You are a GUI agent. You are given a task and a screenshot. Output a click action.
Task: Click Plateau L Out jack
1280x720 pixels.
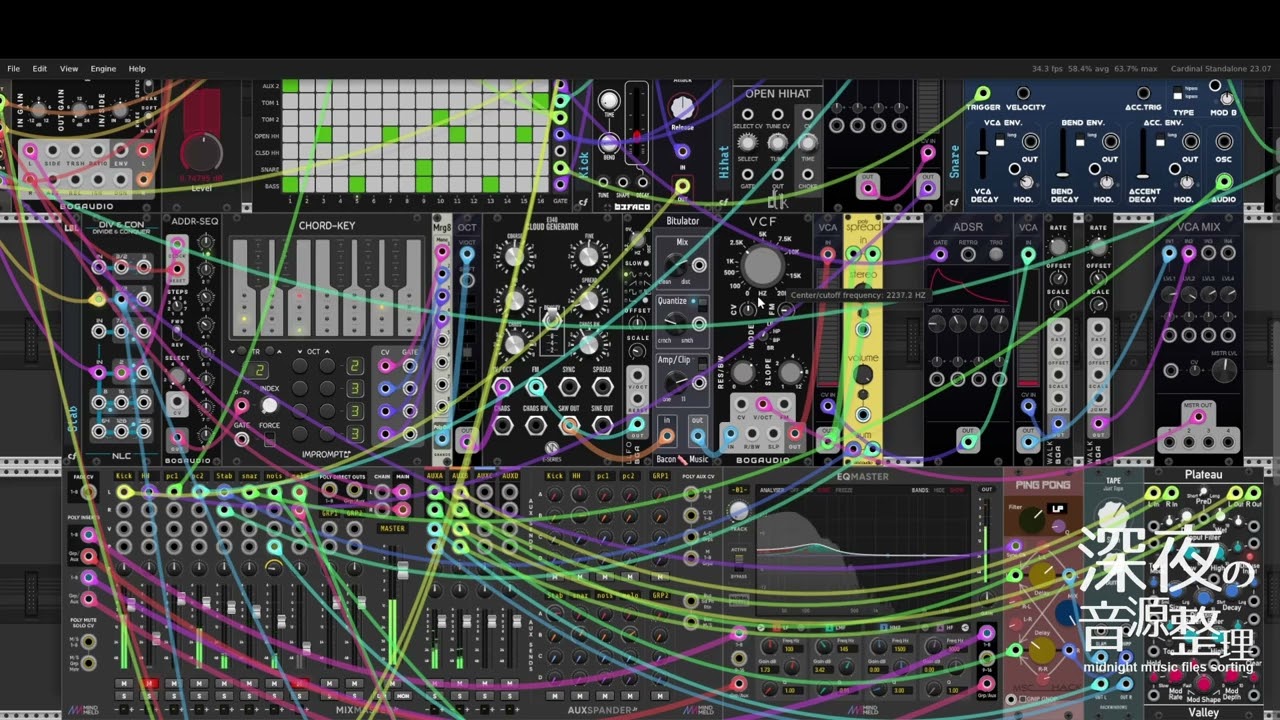(x=1234, y=493)
